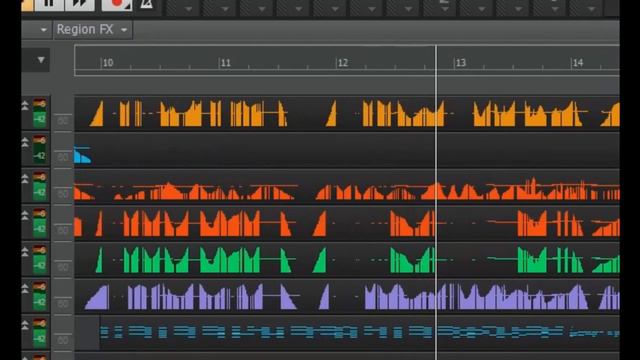Click the level meter of the green track
Screen dimensions: 640x360
(40, 259)
